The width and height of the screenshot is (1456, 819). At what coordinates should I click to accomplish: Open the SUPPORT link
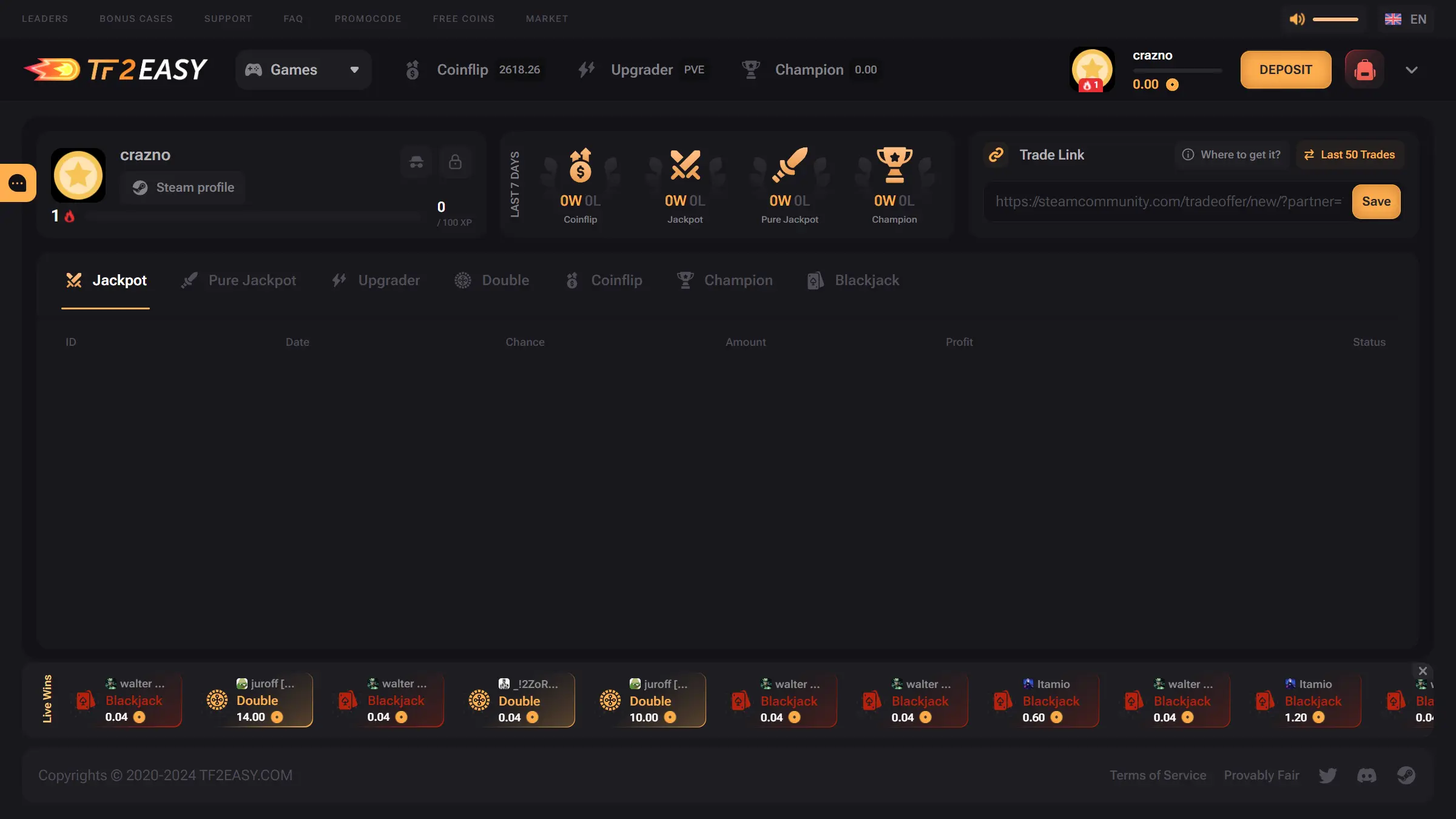tap(228, 19)
